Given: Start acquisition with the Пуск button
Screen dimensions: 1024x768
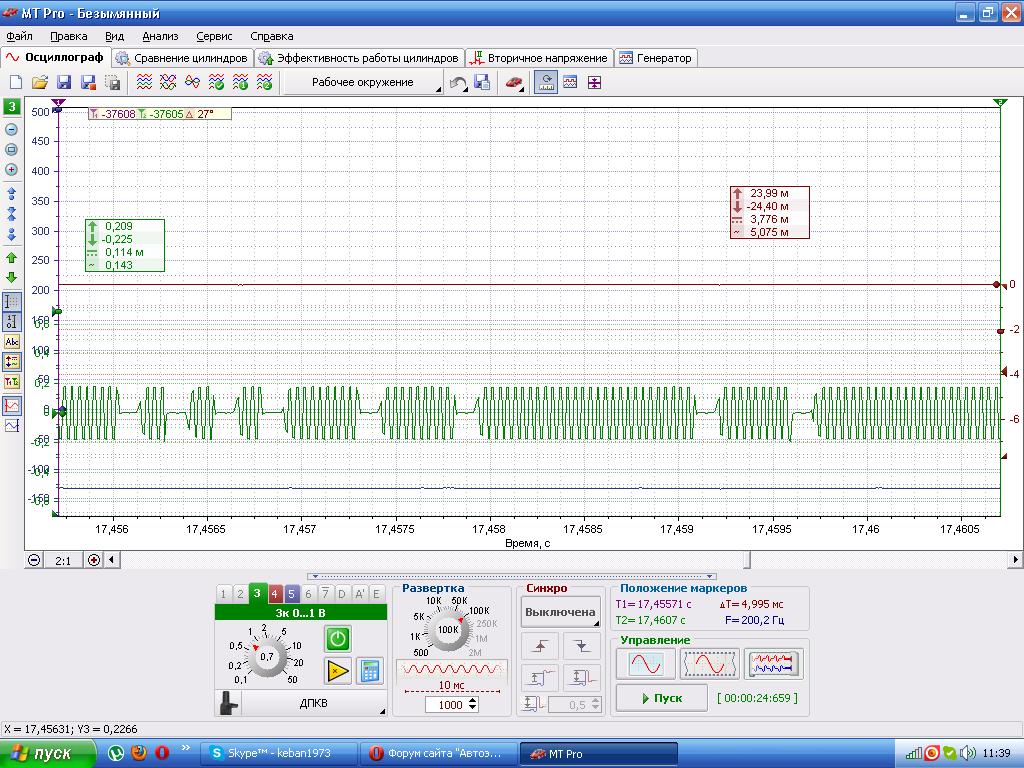Looking at the screenshot, I should tap(662, 698).
